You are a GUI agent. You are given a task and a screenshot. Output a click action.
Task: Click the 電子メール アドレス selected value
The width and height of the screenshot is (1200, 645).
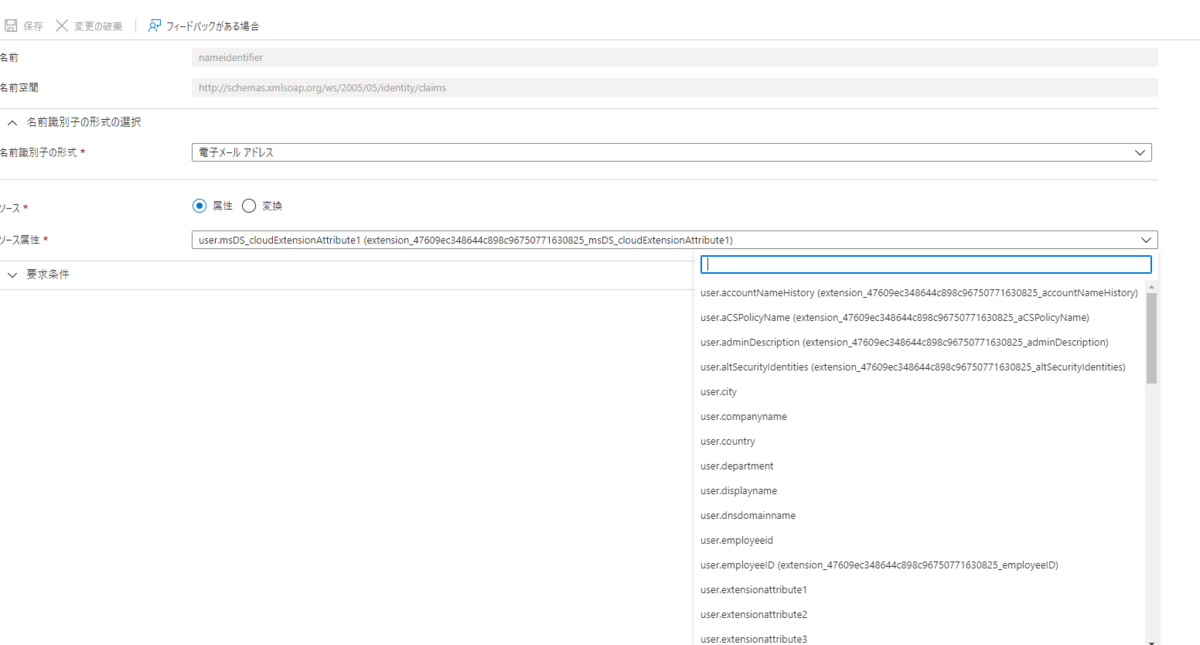(236, 153)
